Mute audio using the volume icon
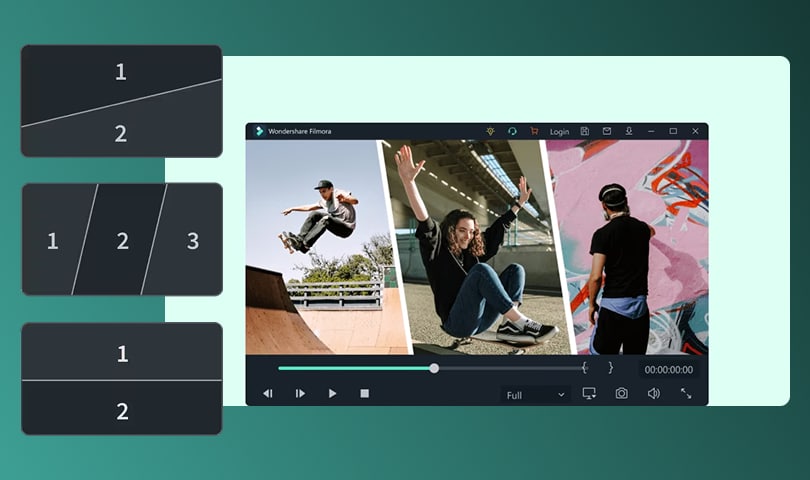The image size is (810, 480). tap(653, 394)
